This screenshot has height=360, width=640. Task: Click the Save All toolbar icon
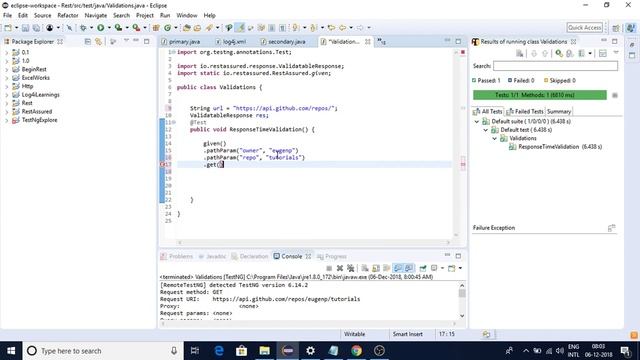[x=36, y=28]
